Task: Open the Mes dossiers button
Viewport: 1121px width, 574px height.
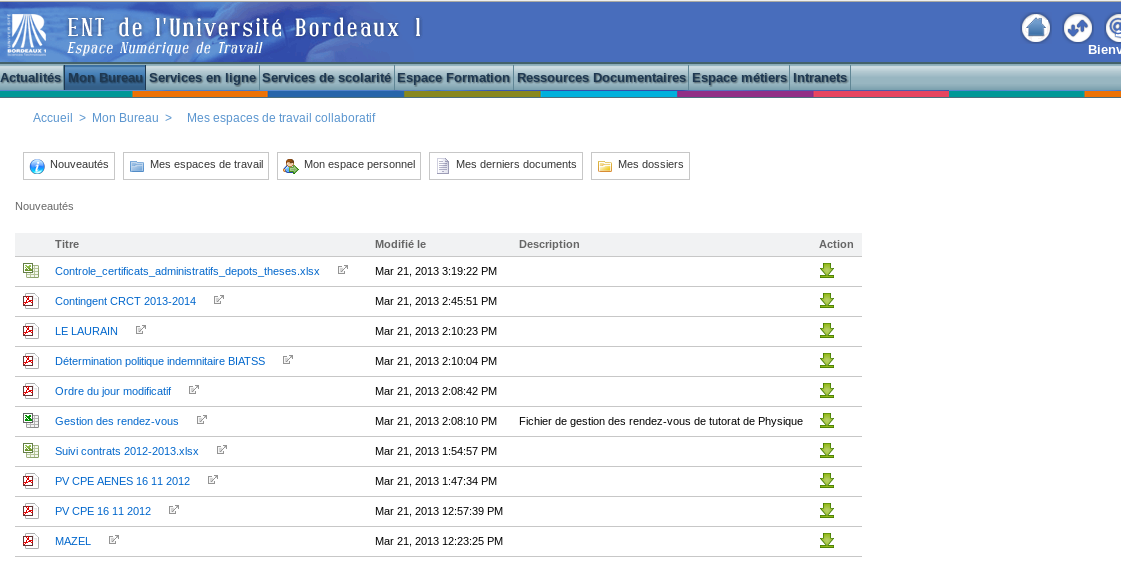Action: (640, 166)
